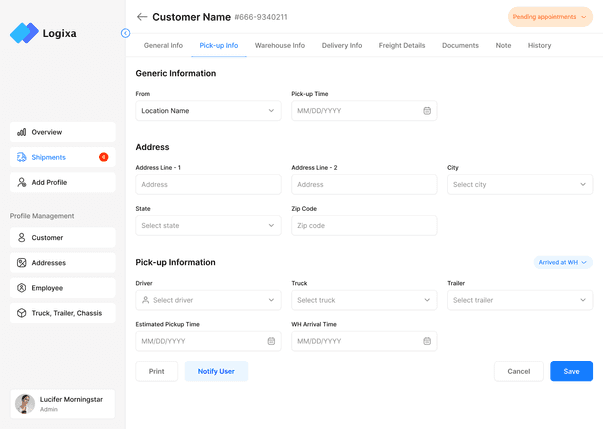Open the Freight Details tab
This screenshot has width=603, height=429.
click(x=401, y=45)
